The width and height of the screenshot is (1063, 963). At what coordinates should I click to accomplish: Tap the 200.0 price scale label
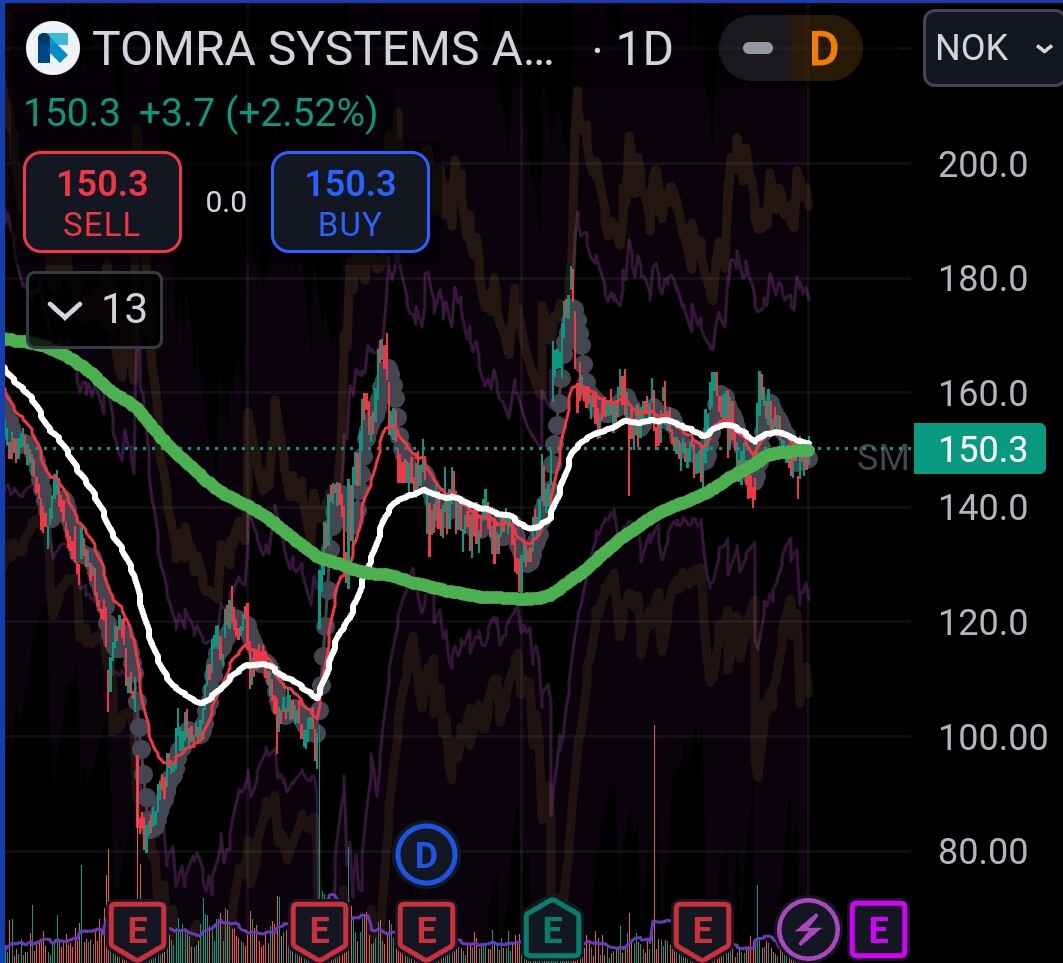pos(983,165)
